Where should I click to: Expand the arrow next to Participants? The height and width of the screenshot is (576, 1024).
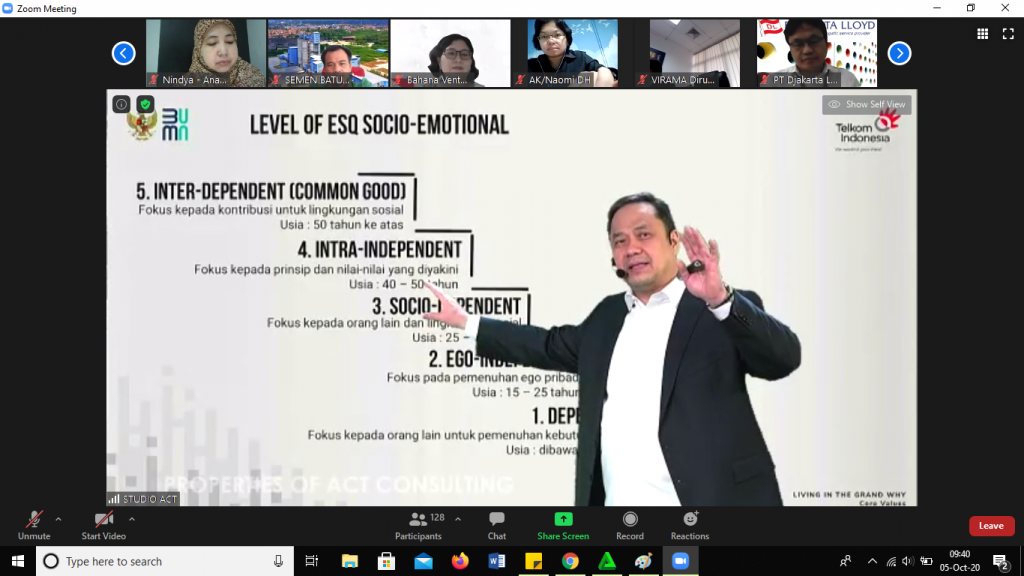458,519
